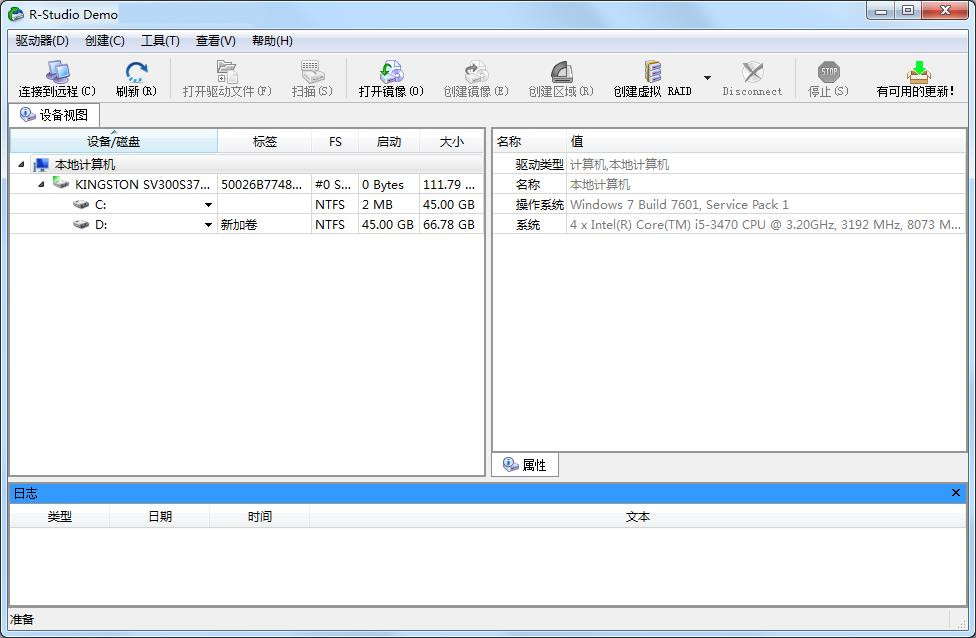Click the 名称 header in properties panel
Viewport: 976px width, 638px height.
click(529, 141)
